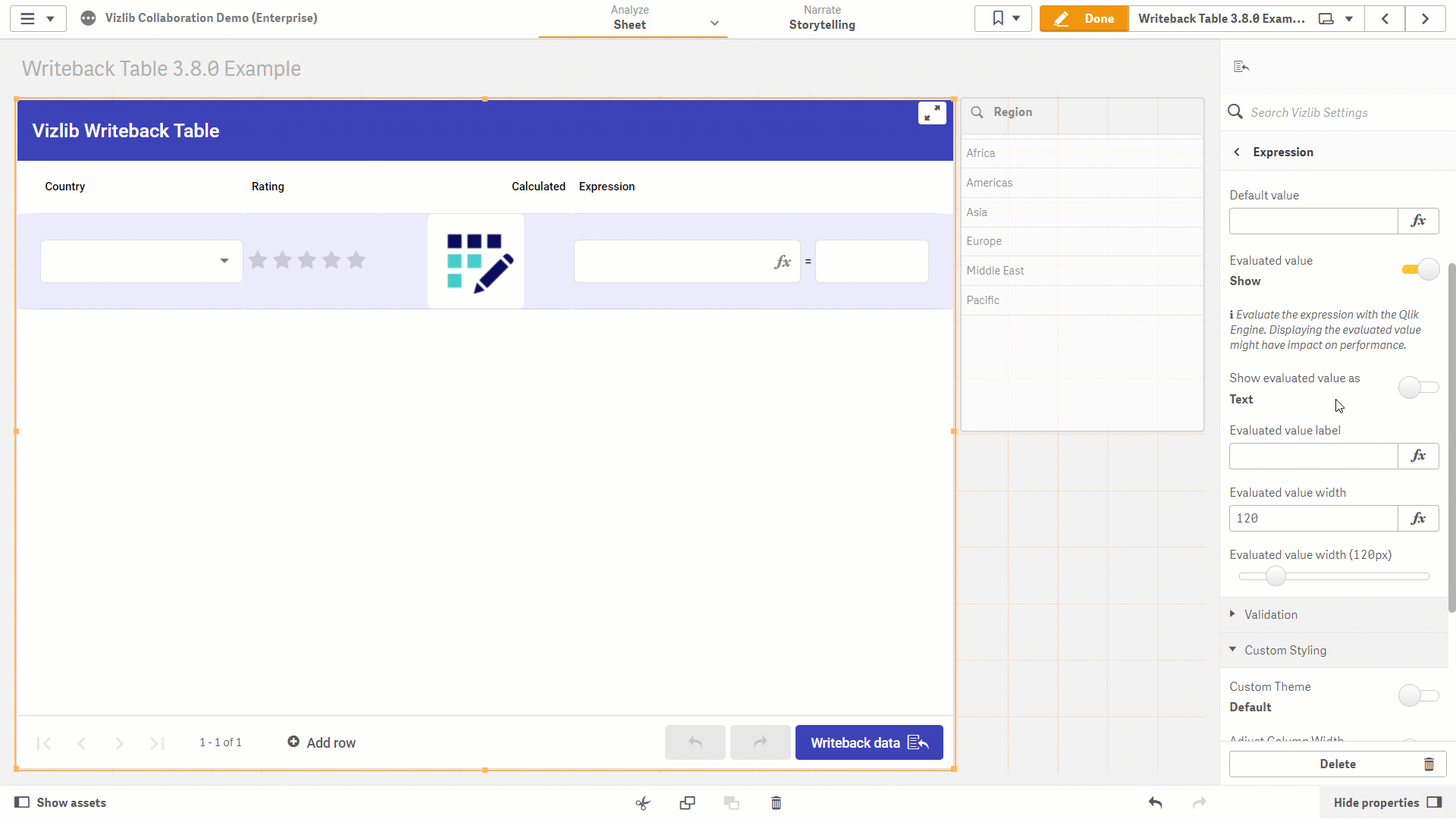The width and height of the screenshot is (1456, 819).
Task: Click the scissors cut icon
Action: click(x=643, y=803)
